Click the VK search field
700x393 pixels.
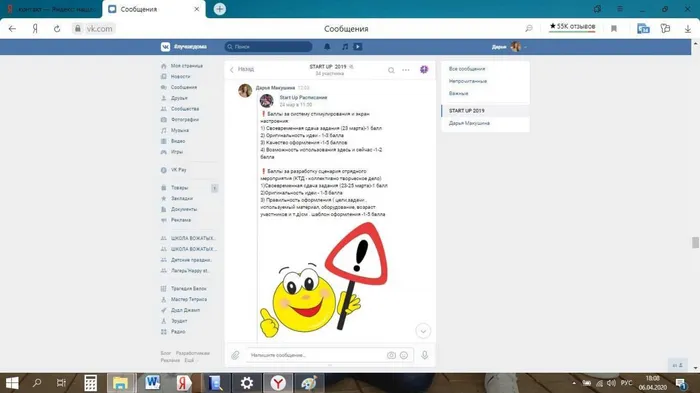268,46
